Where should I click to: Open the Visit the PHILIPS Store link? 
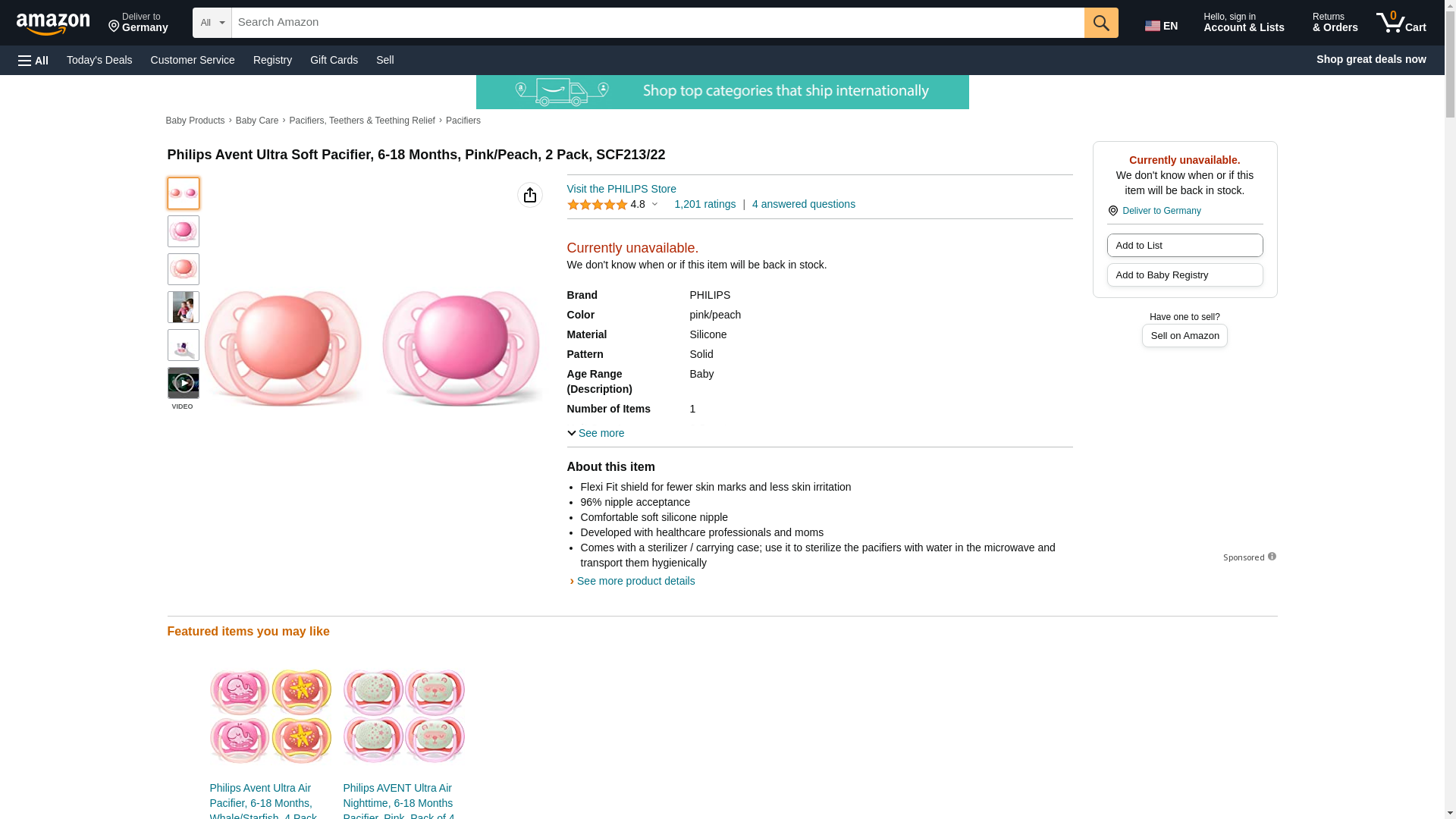621,189
